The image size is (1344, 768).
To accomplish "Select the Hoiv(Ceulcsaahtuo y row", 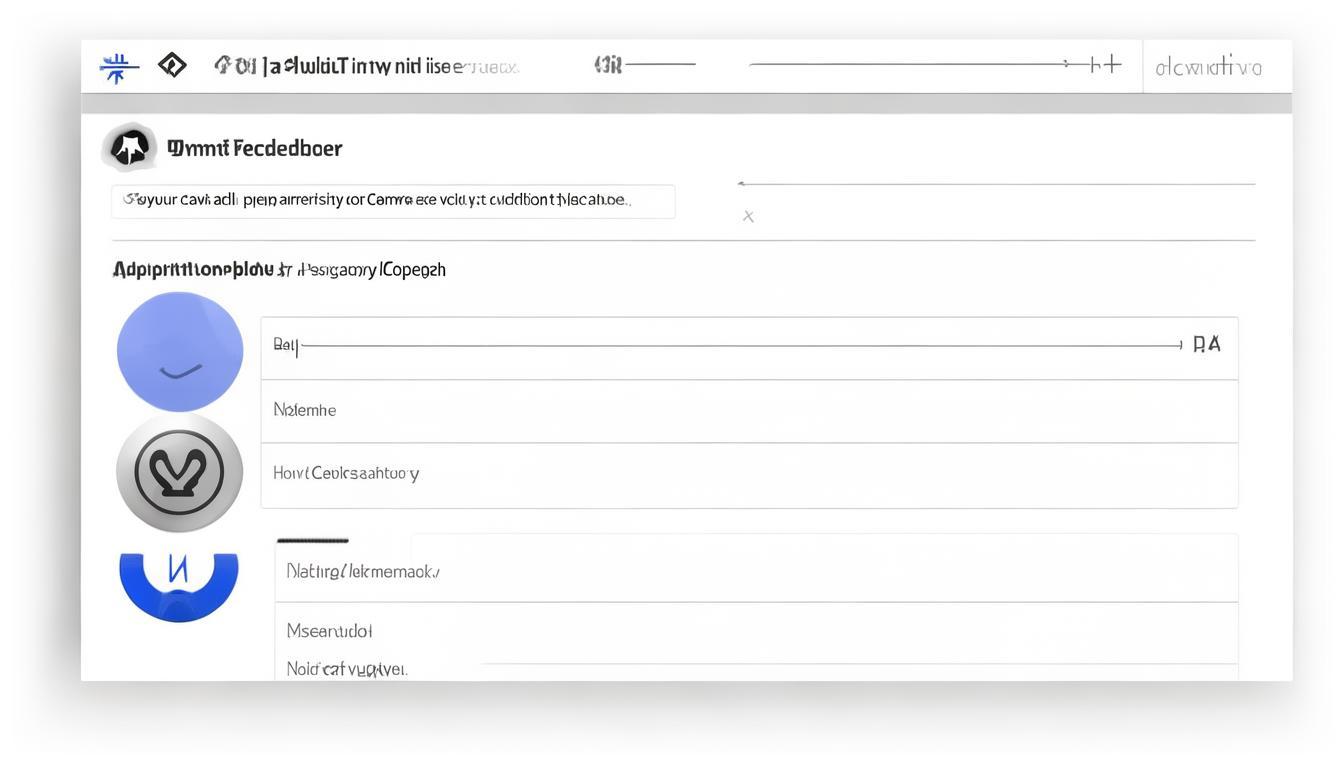I will click(749, 475).
